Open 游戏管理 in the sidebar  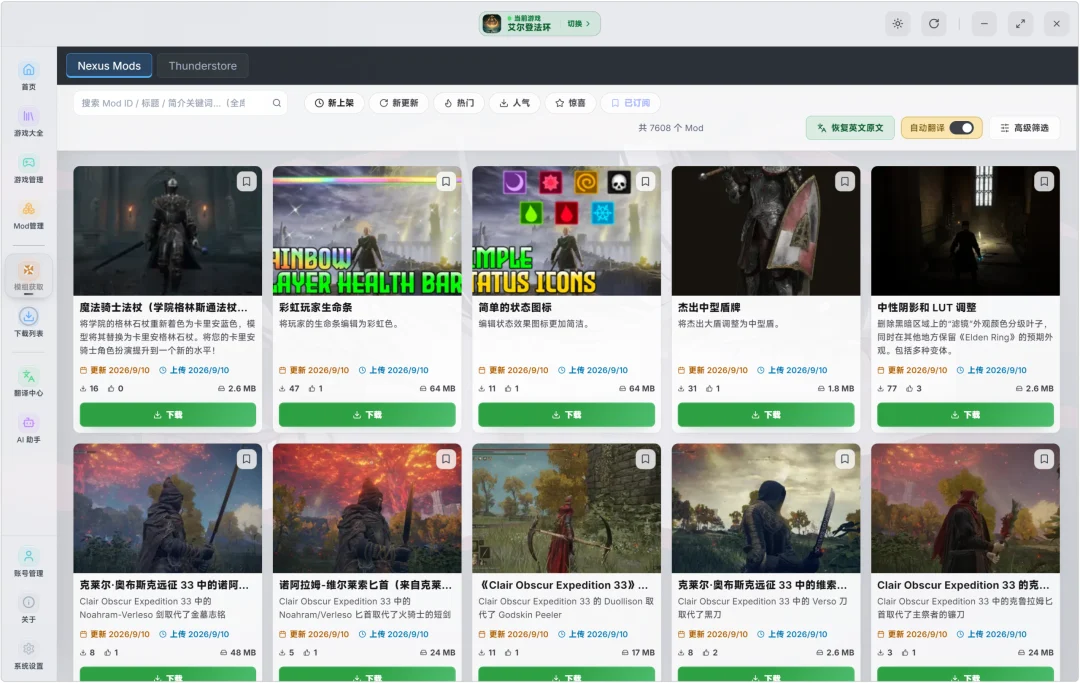pos(28,169)
